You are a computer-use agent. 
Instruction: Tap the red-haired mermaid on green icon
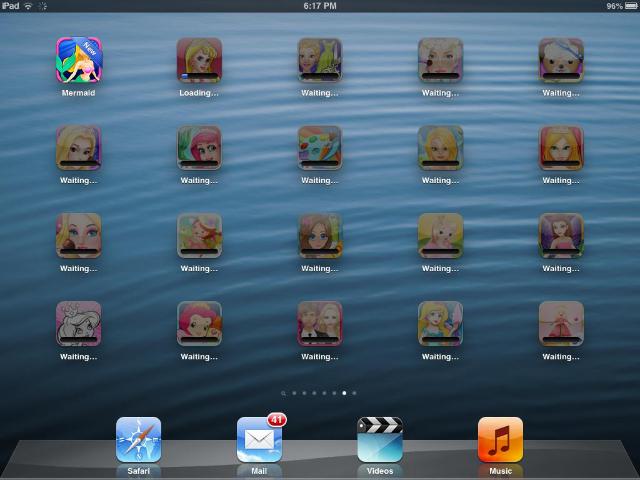tap(199, 148)
